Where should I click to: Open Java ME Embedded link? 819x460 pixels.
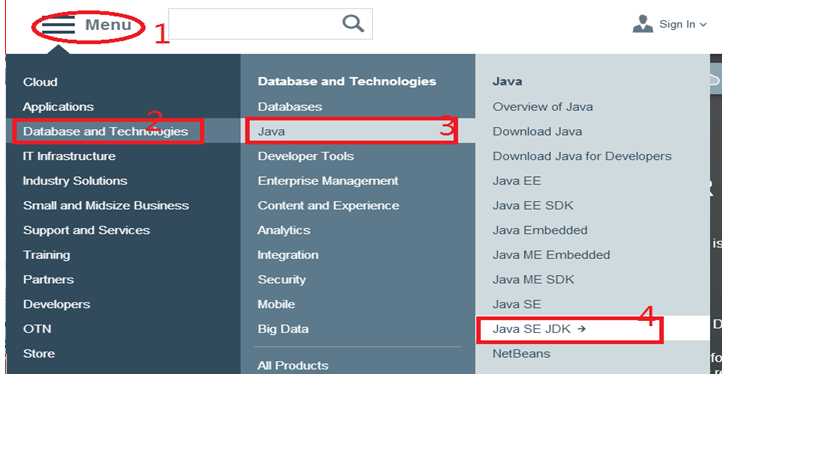(551, 255)
